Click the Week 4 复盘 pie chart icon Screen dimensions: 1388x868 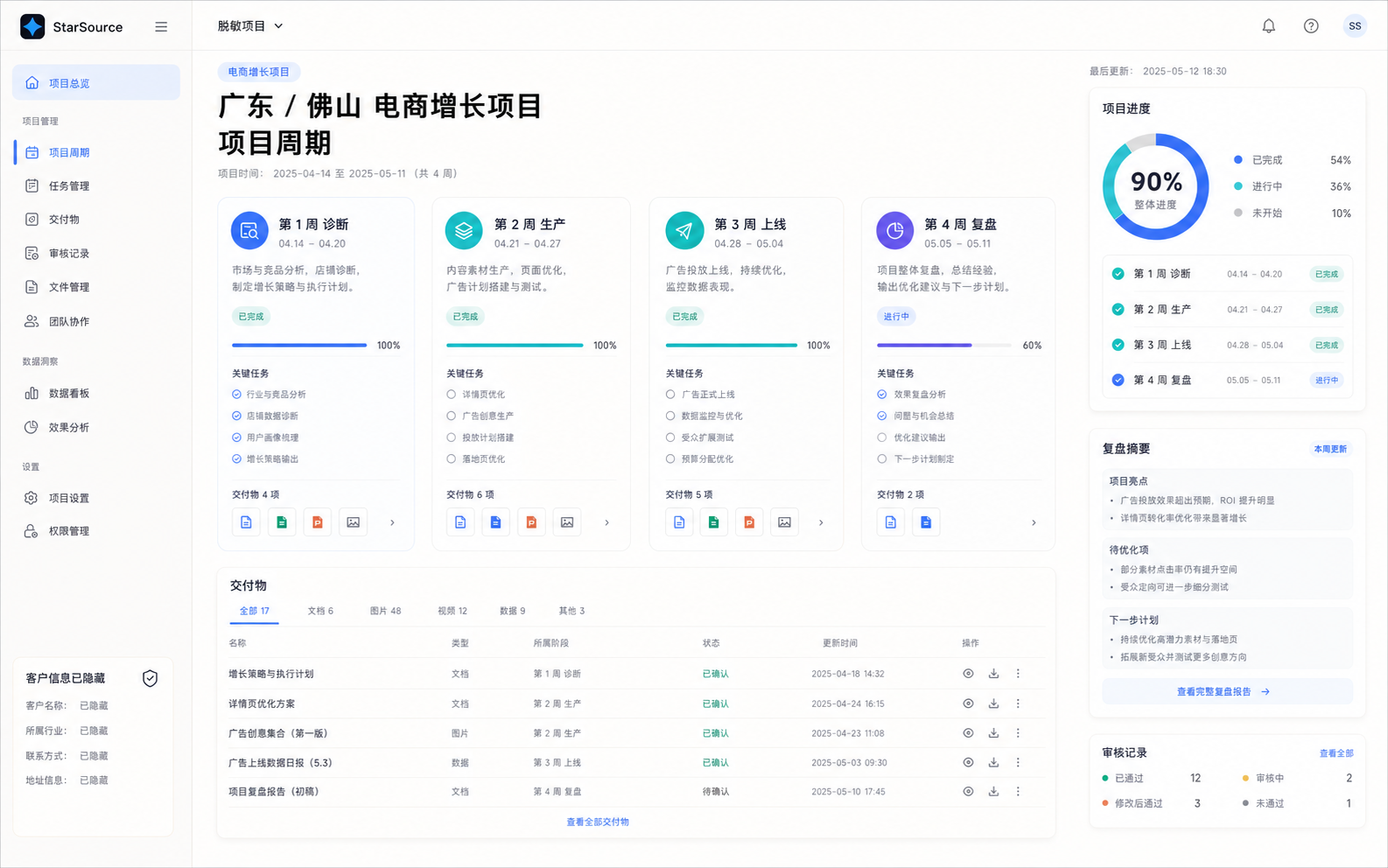click(895, 231)
